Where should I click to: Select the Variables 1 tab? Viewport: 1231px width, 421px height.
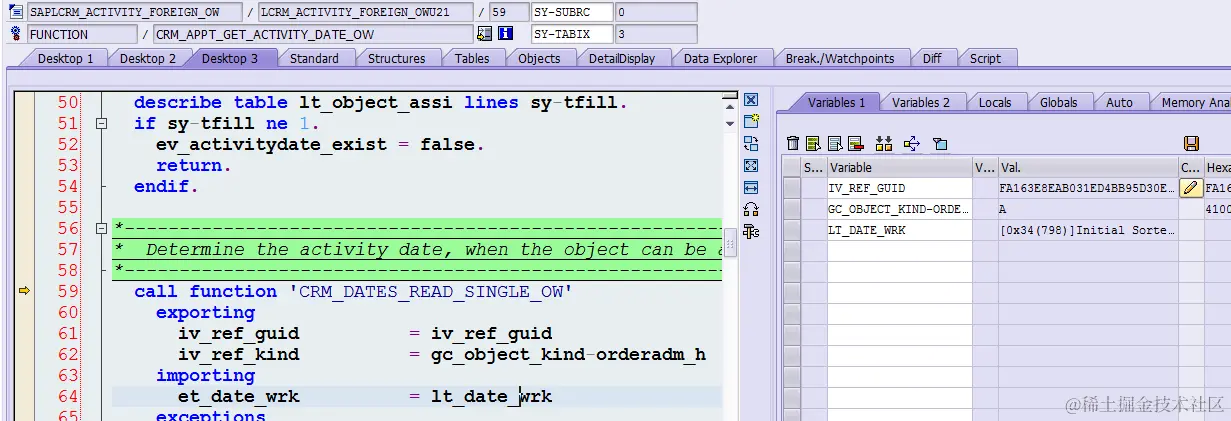[836, 102]
